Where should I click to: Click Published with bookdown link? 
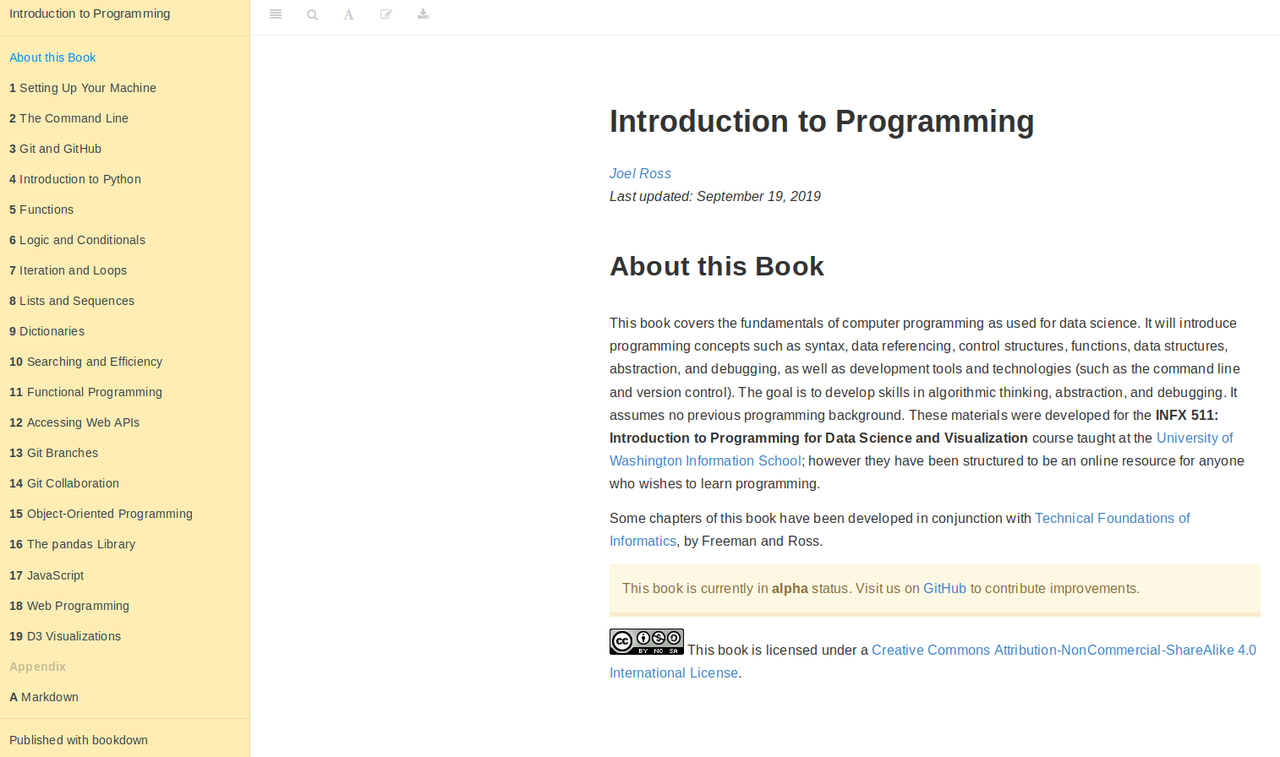coord(78,740)
